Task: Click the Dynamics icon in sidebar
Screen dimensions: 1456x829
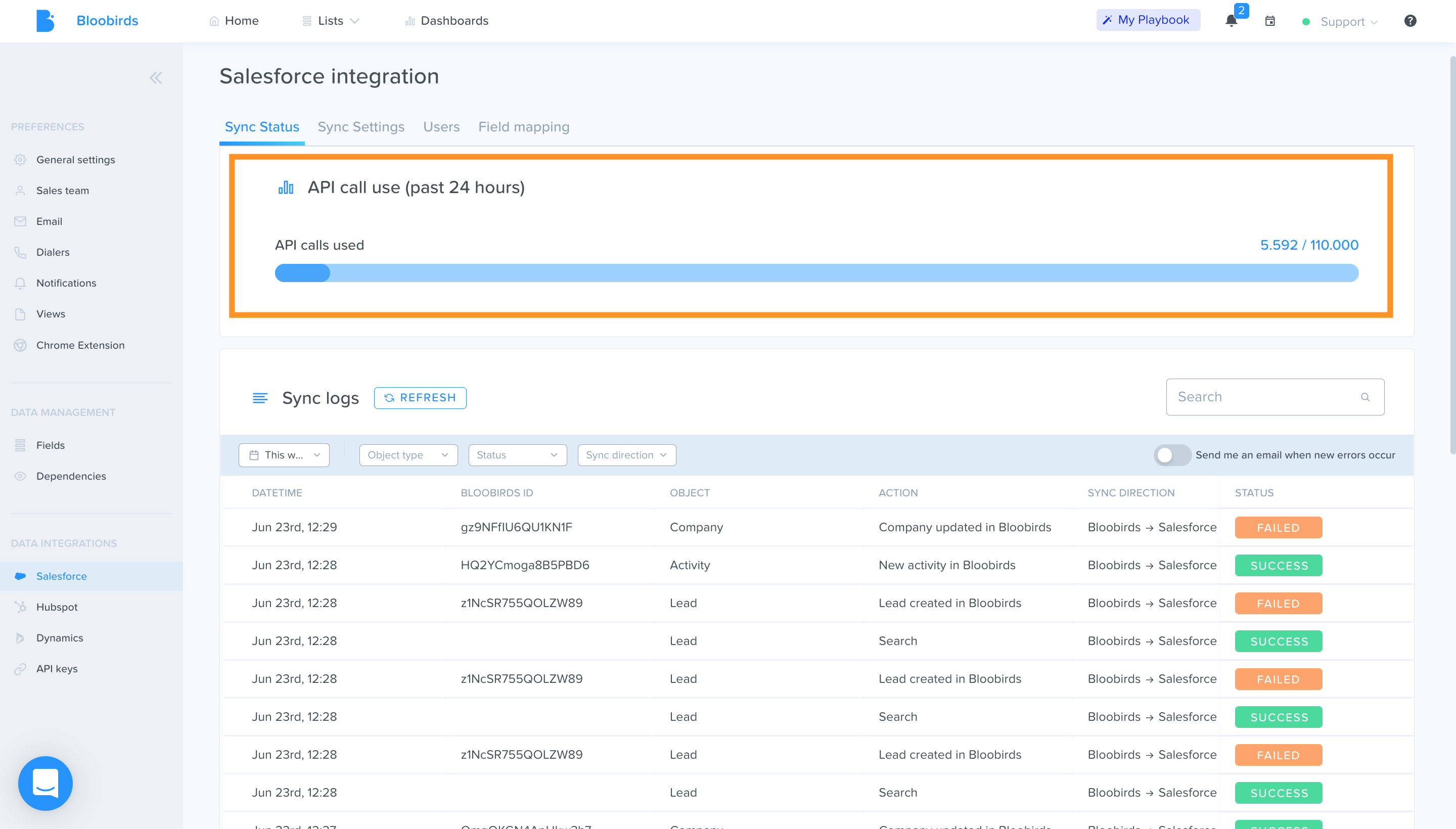Action: (21, 638)
